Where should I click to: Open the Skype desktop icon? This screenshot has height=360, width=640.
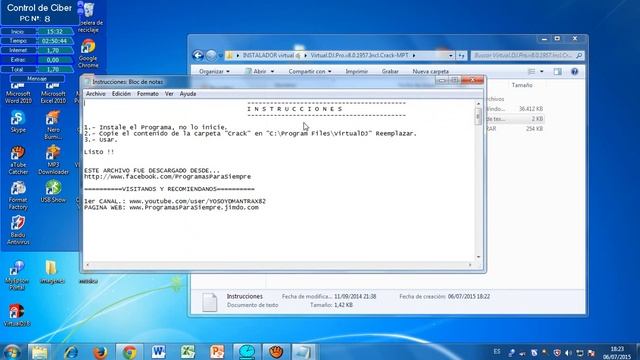(x=18, y=122)
